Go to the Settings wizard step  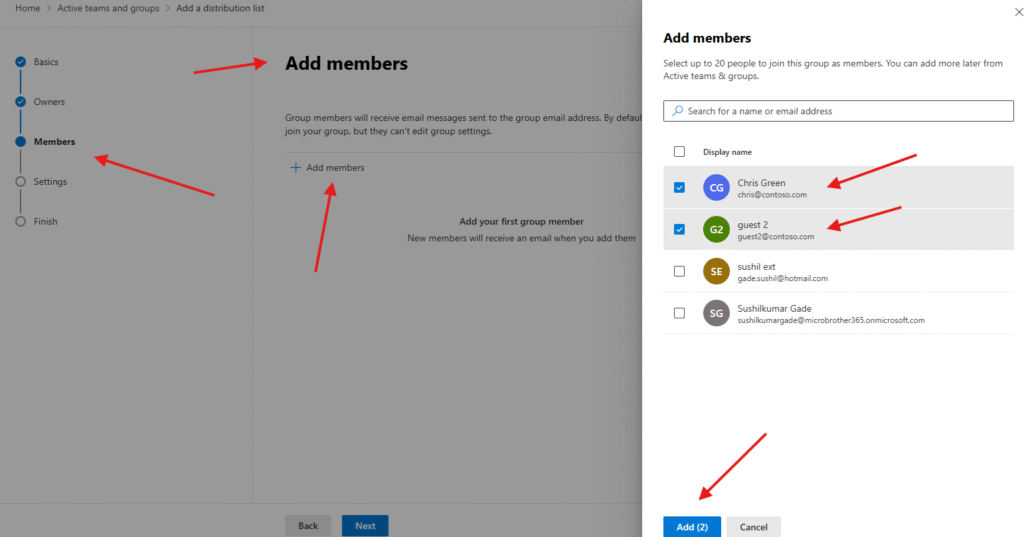50,182
